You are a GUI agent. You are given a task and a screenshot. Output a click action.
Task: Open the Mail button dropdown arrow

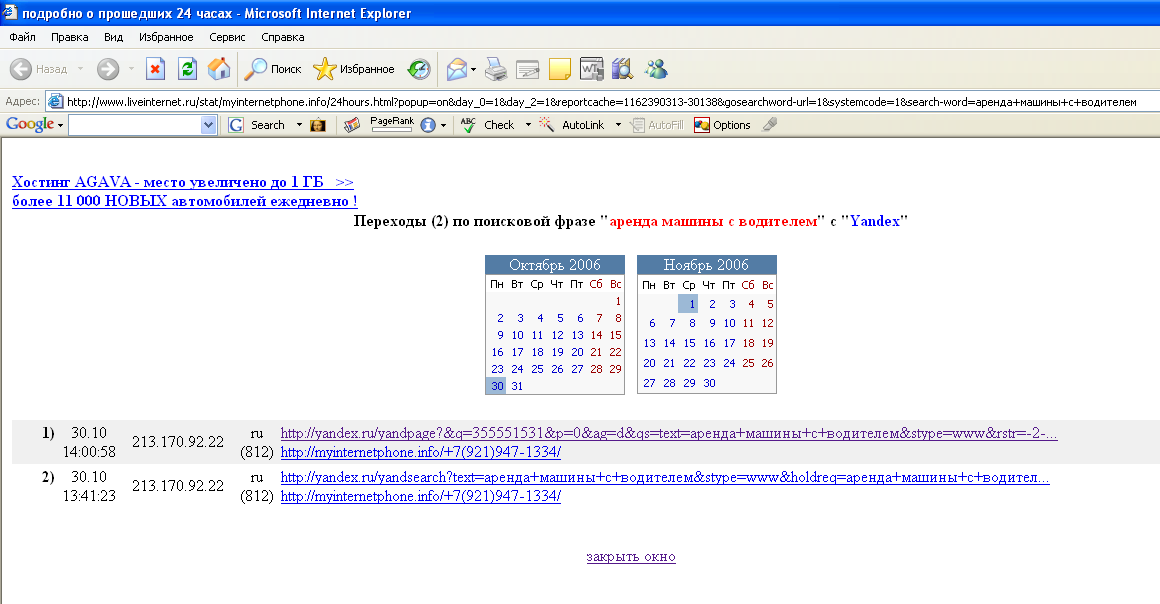click(473, 69)
